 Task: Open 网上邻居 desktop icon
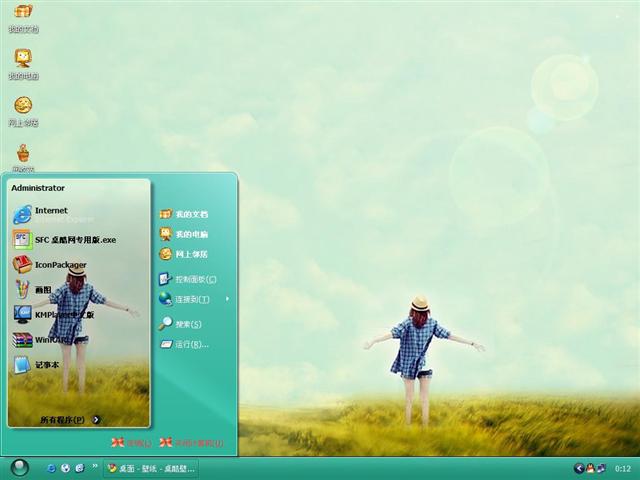coord(22,108)
